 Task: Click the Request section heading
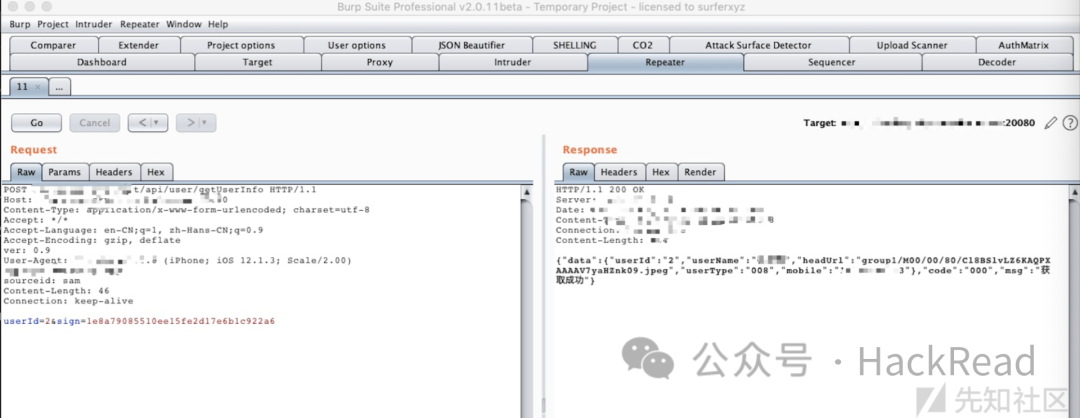pos(34,149)
